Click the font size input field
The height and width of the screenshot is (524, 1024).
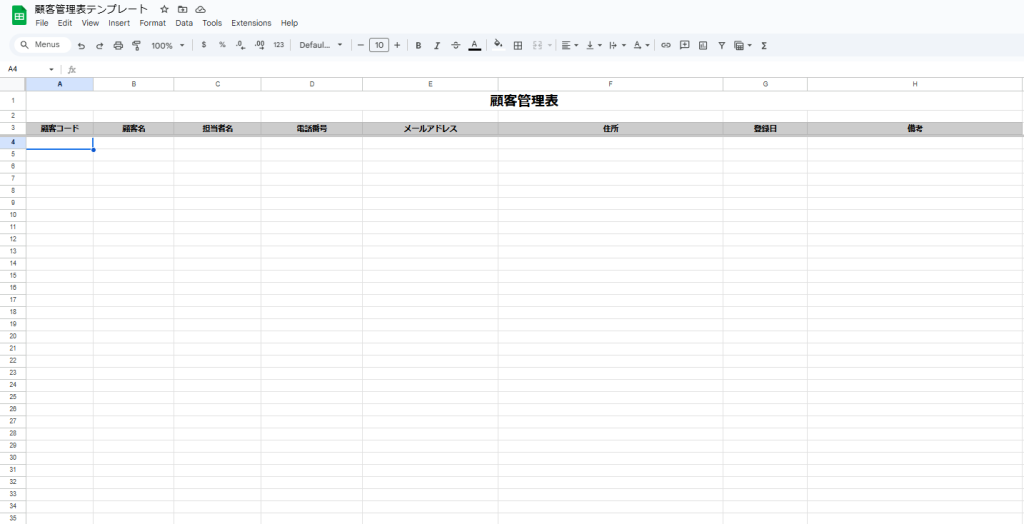point(379,45)
